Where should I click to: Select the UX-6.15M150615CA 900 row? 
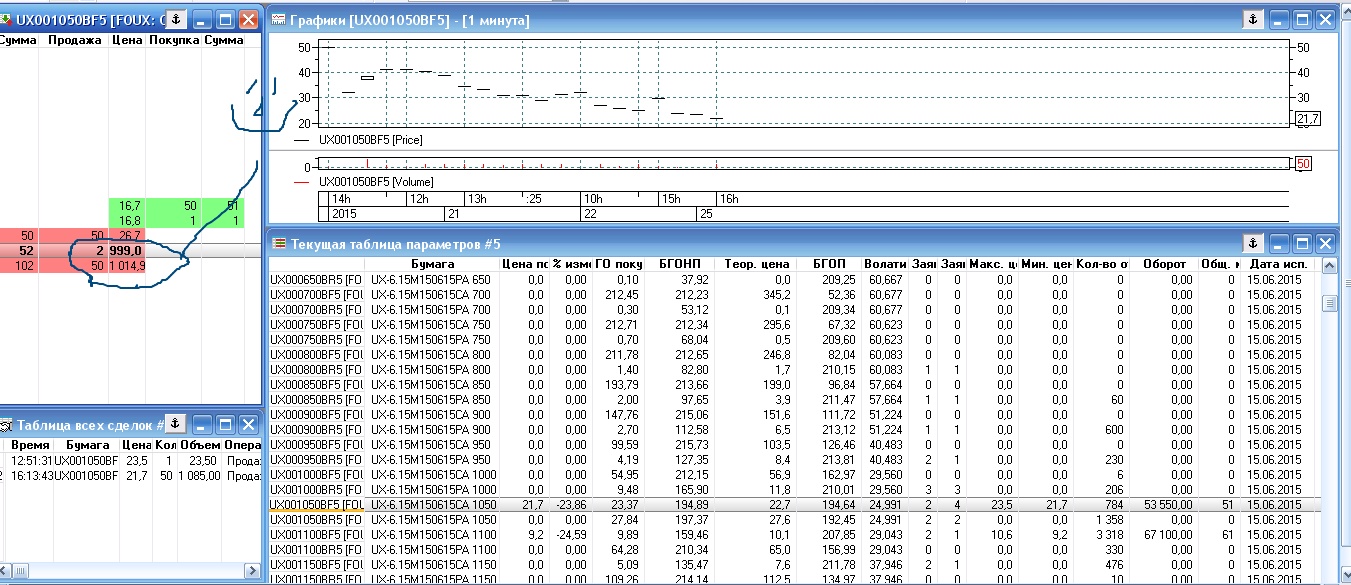click(793, 415)
